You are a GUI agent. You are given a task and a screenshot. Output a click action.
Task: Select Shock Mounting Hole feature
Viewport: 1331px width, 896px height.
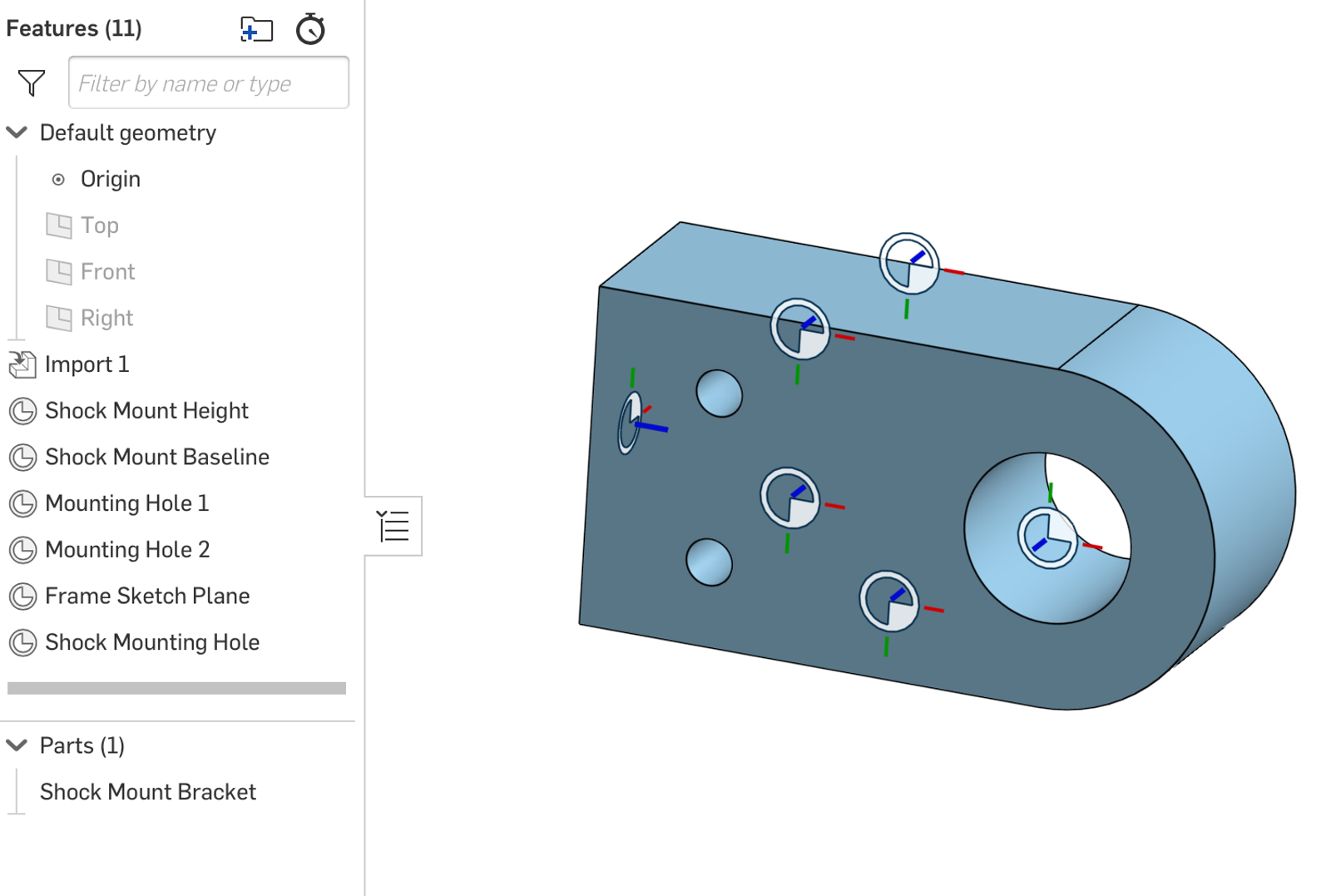(x=151, y=642)
